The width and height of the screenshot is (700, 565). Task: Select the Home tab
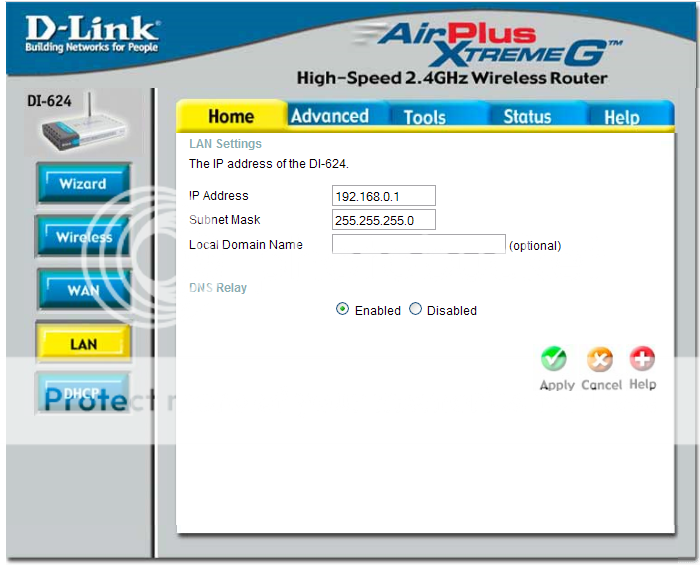[x=231, y=116]
